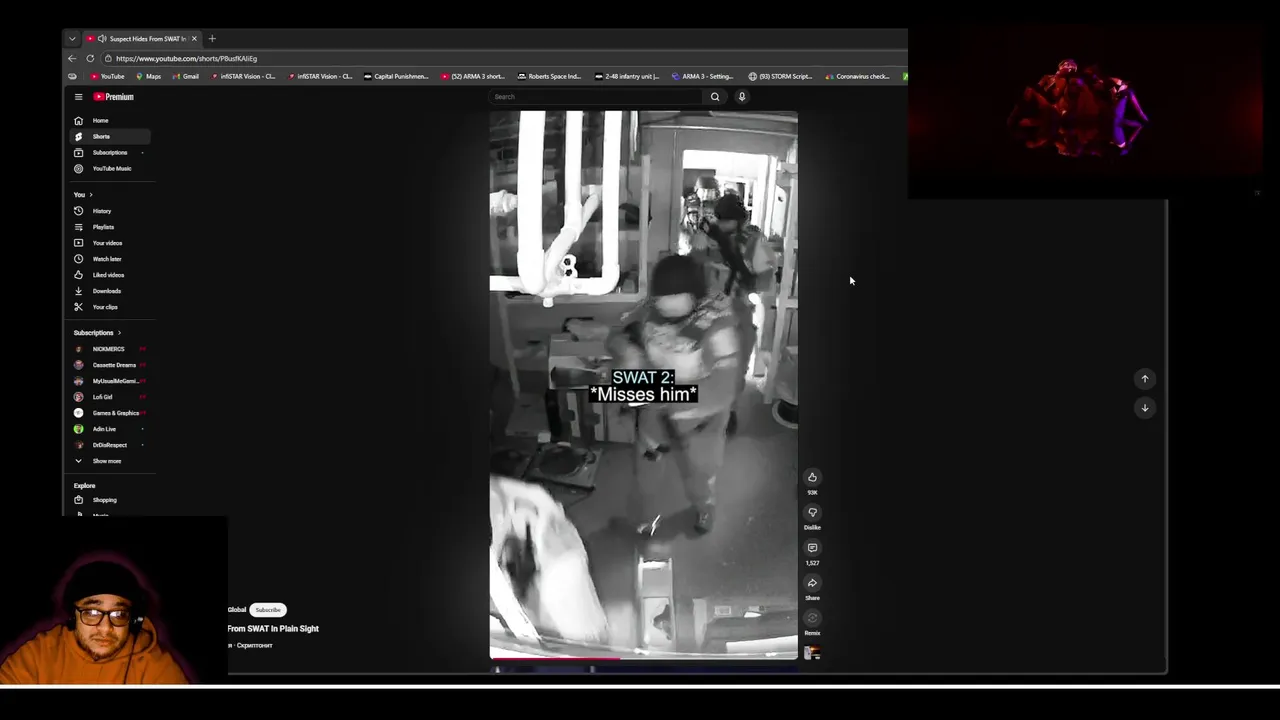Click the Shorts video progress bar
The image size is (1280, 720).
(643, 658)
